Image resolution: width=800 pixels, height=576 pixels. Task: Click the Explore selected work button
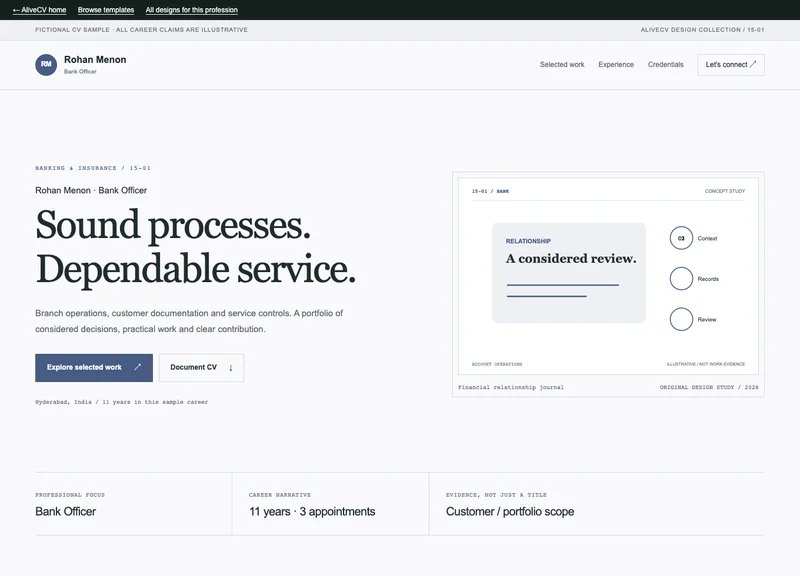coord(94,367)
